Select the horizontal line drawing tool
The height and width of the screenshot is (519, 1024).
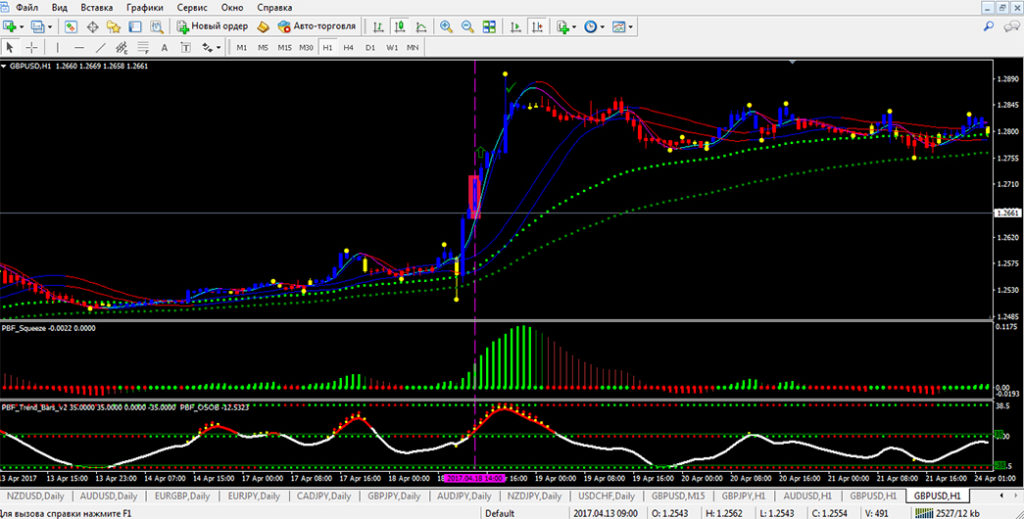[x=79, y=48]
